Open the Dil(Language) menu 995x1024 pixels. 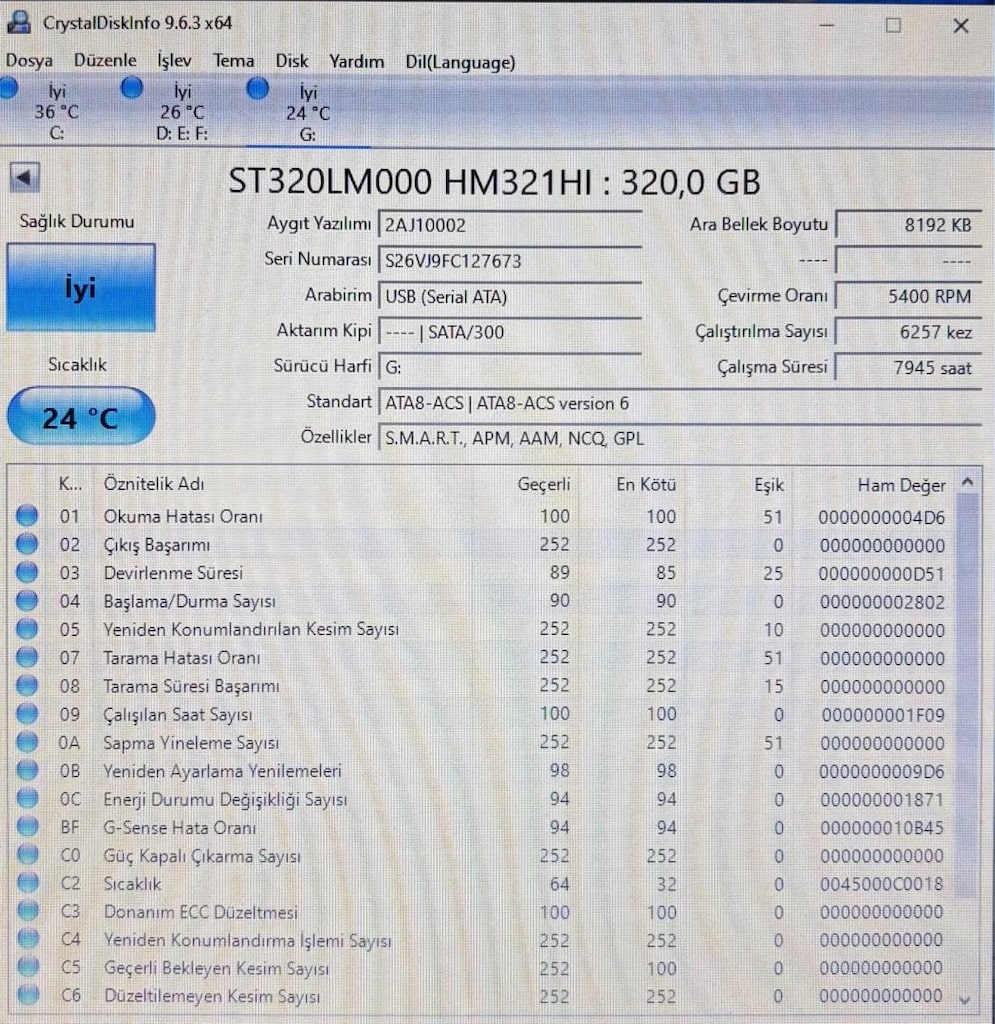[460, 62]
